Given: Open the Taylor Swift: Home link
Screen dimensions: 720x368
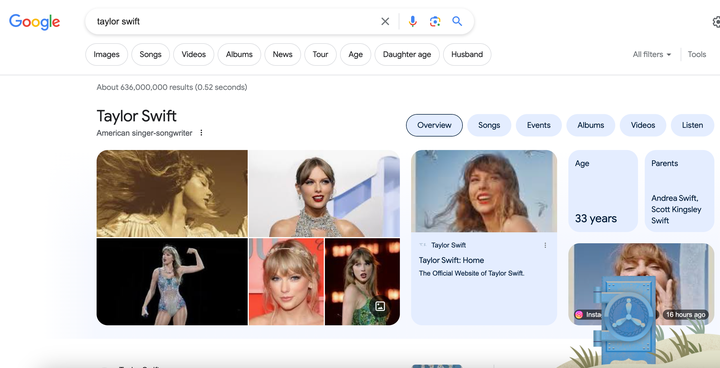Looking at the screenshot, I should click(x=451, y=260).
